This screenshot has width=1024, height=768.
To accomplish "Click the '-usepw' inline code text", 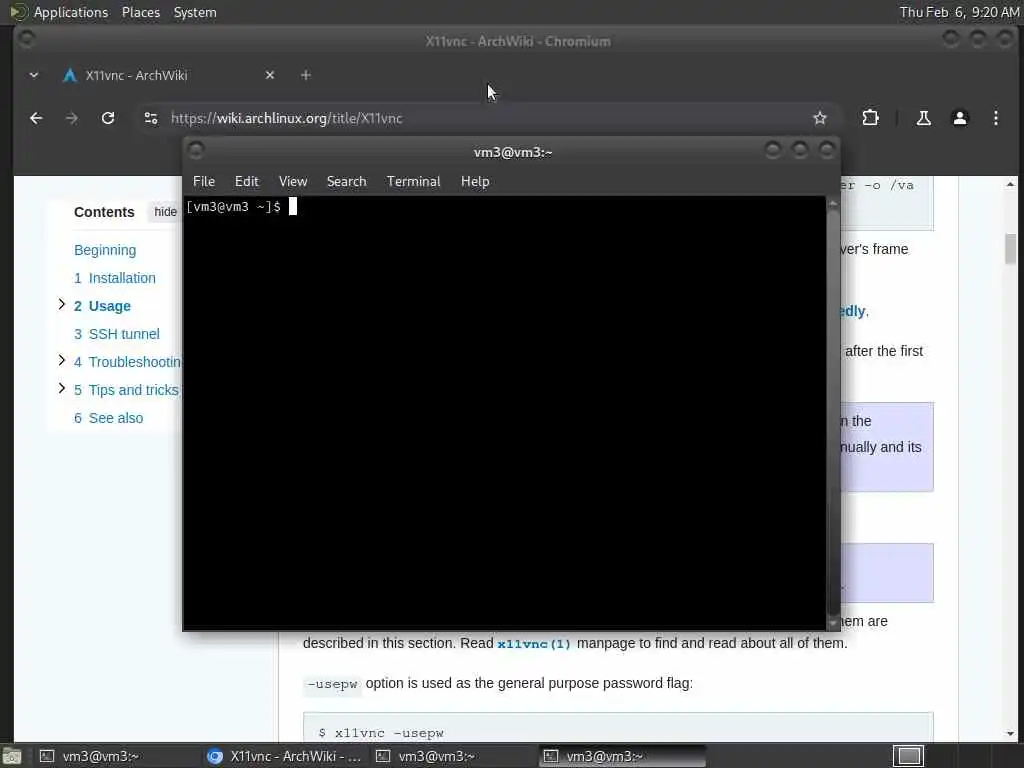I will [332, 684].
